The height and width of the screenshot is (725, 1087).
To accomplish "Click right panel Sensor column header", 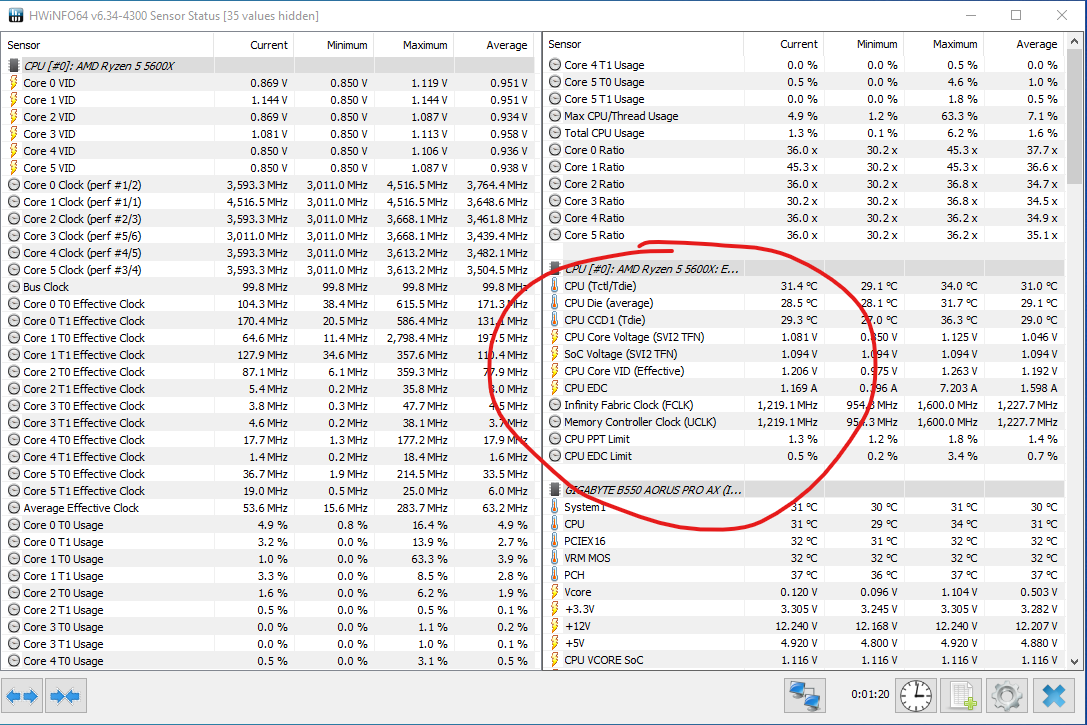I will point(643,44).
